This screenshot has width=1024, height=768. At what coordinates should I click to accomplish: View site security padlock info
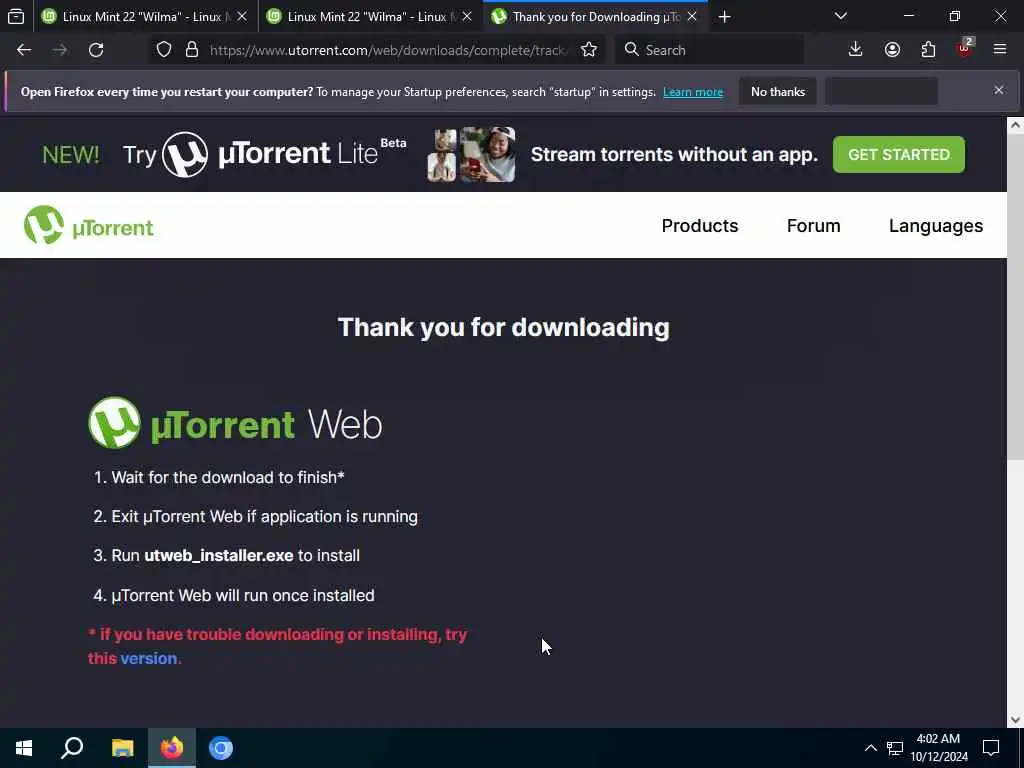pos(192,50)
